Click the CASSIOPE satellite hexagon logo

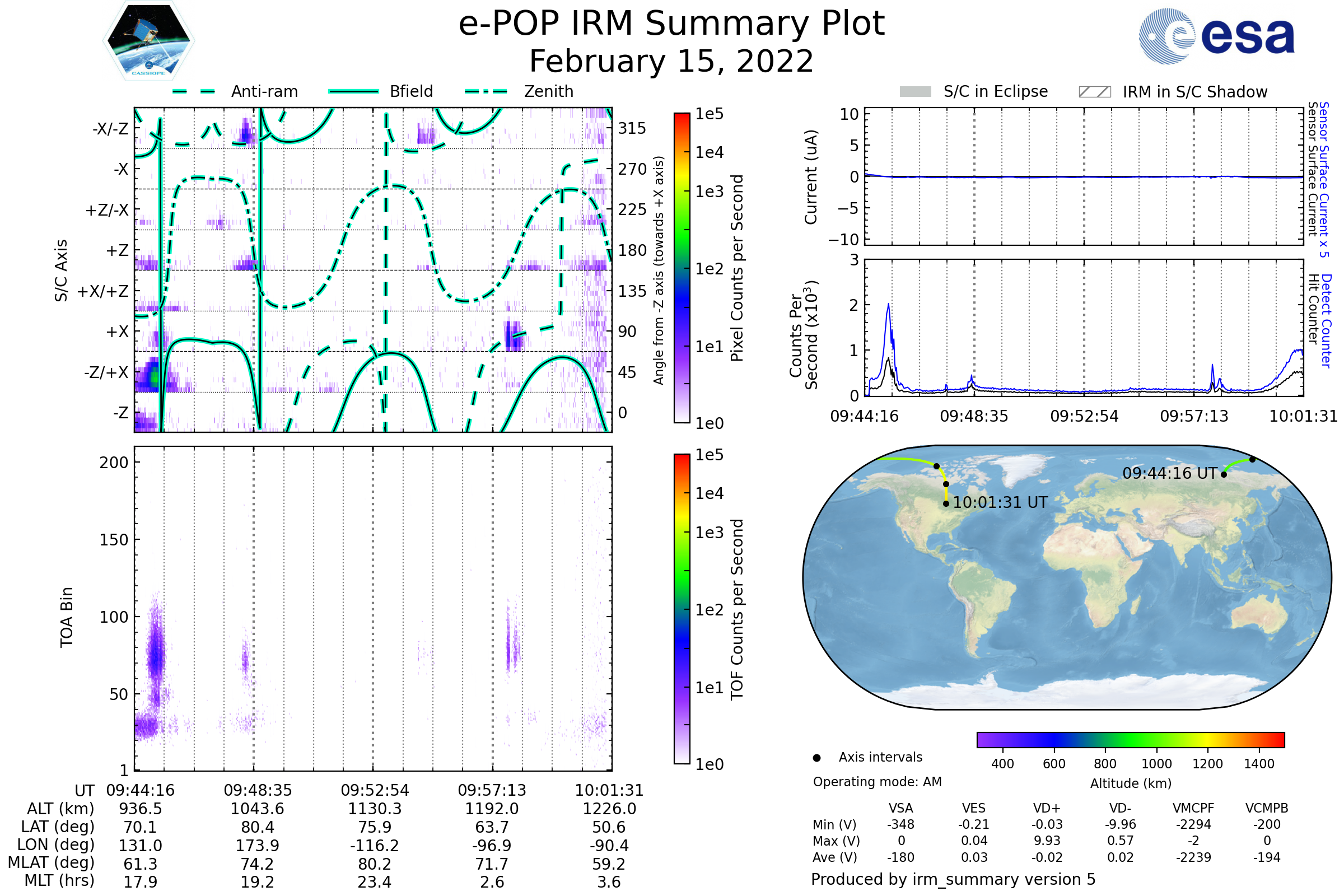(x=148, y=40)
